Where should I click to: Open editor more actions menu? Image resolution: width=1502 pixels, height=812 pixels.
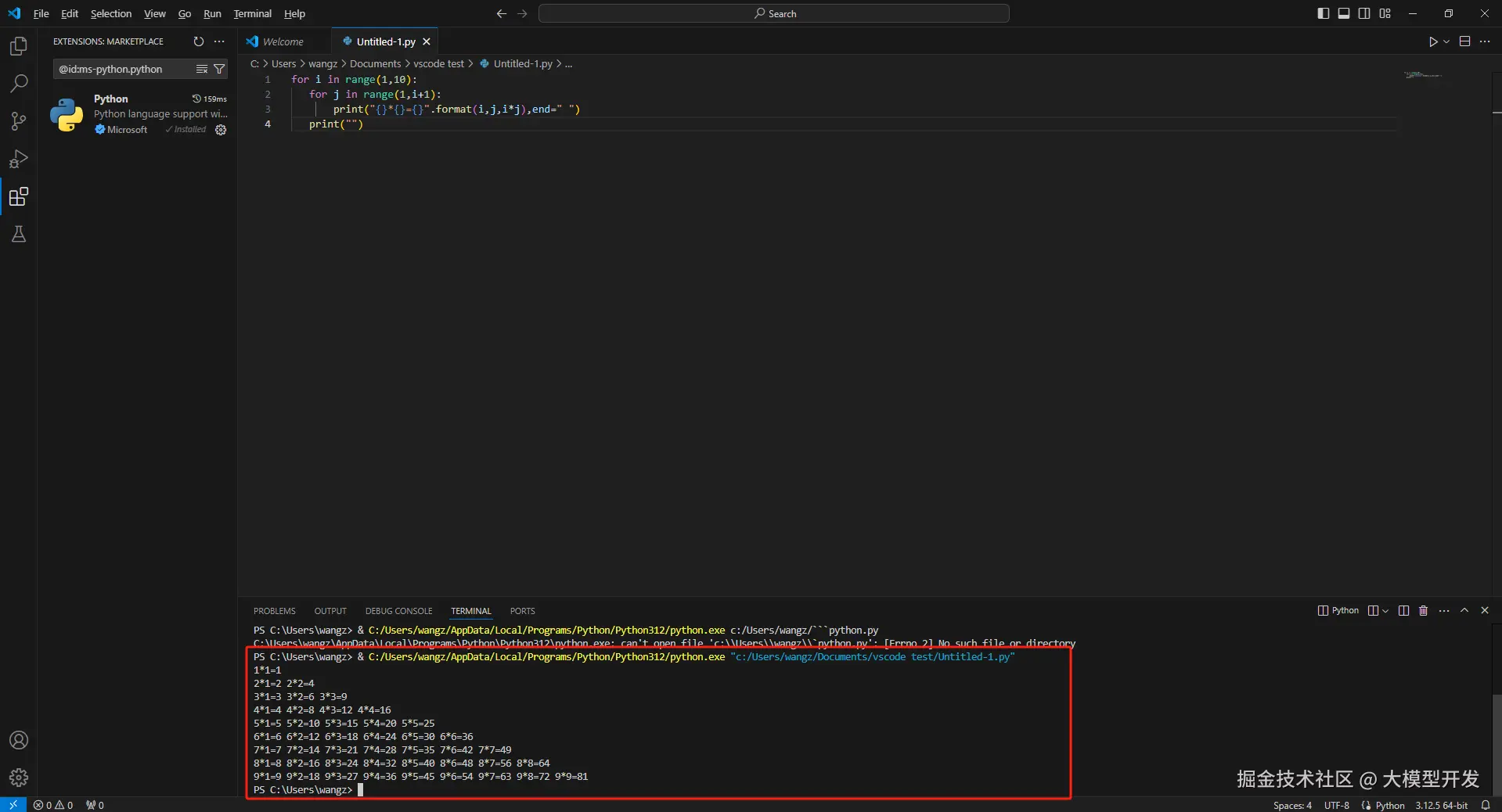(1485, 41)
